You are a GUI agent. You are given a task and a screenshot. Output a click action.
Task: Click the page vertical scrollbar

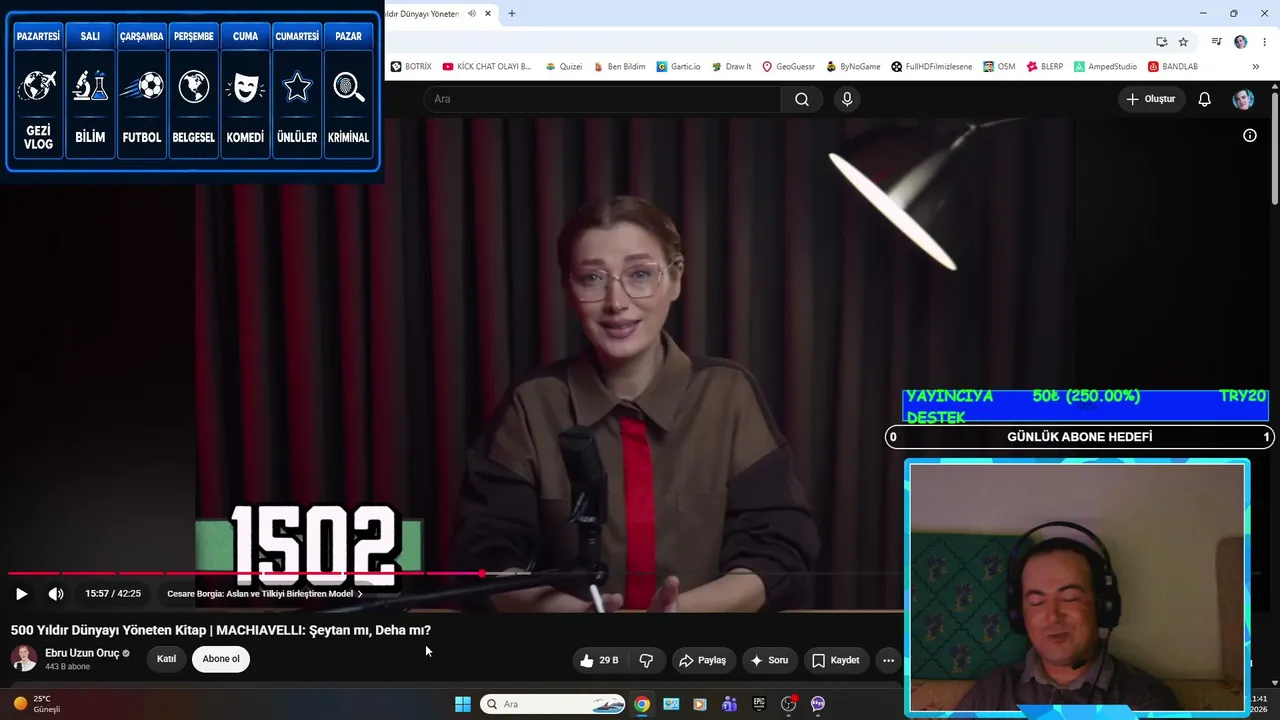pyautogui.click(x=1275, y=147)
